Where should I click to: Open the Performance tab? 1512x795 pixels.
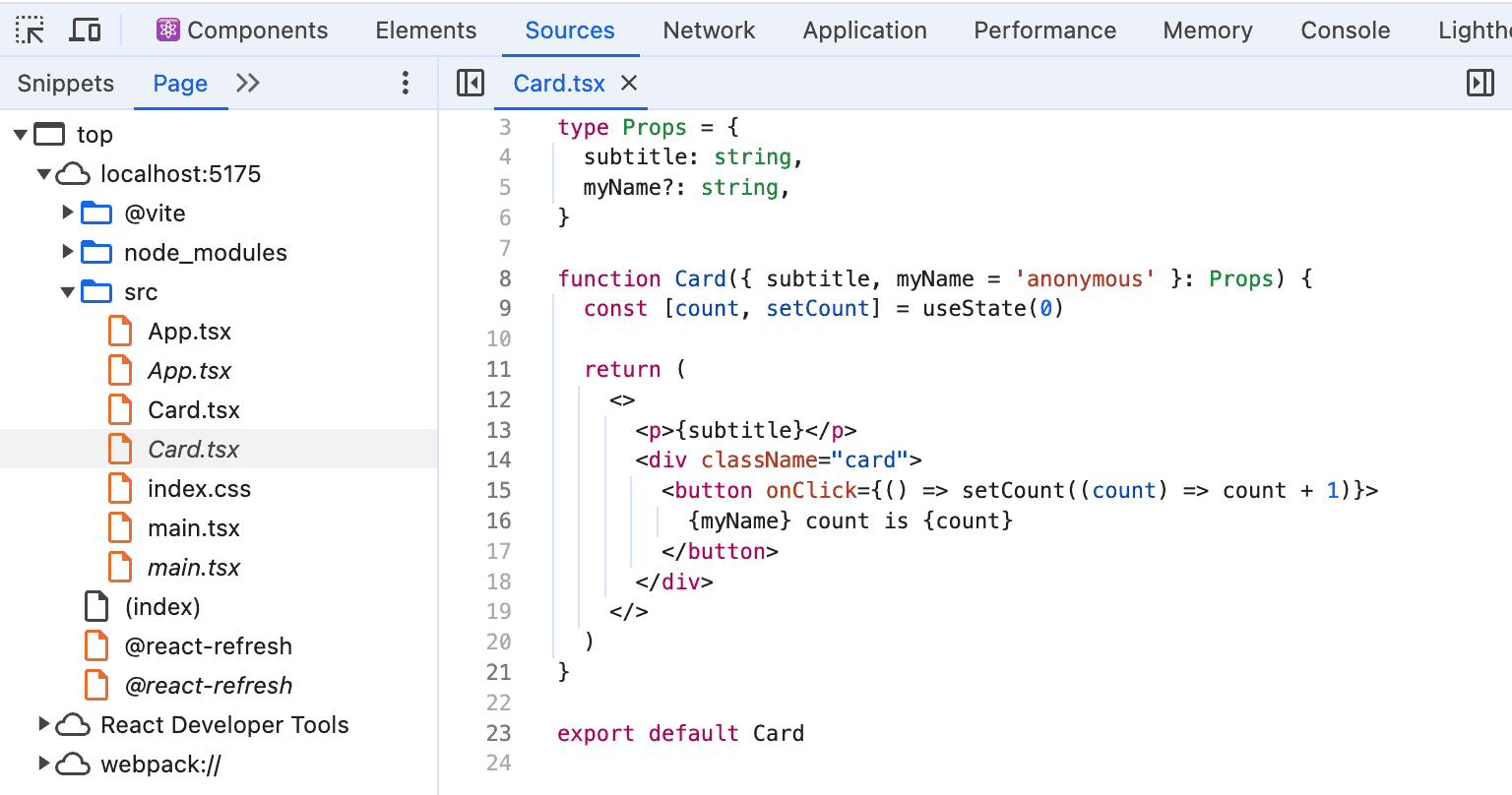[1045, 31]
